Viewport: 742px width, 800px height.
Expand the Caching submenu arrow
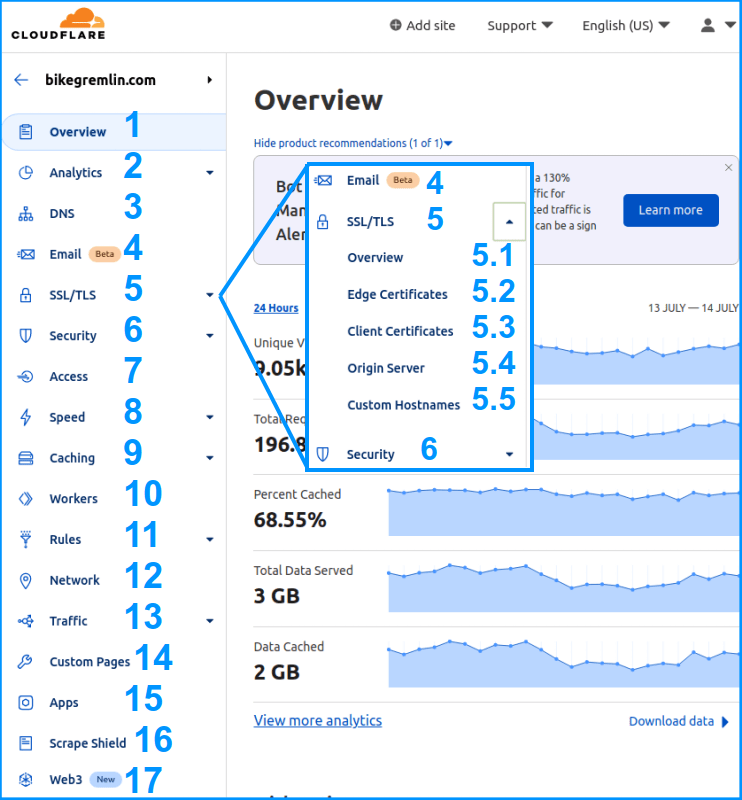click(210, 458)
